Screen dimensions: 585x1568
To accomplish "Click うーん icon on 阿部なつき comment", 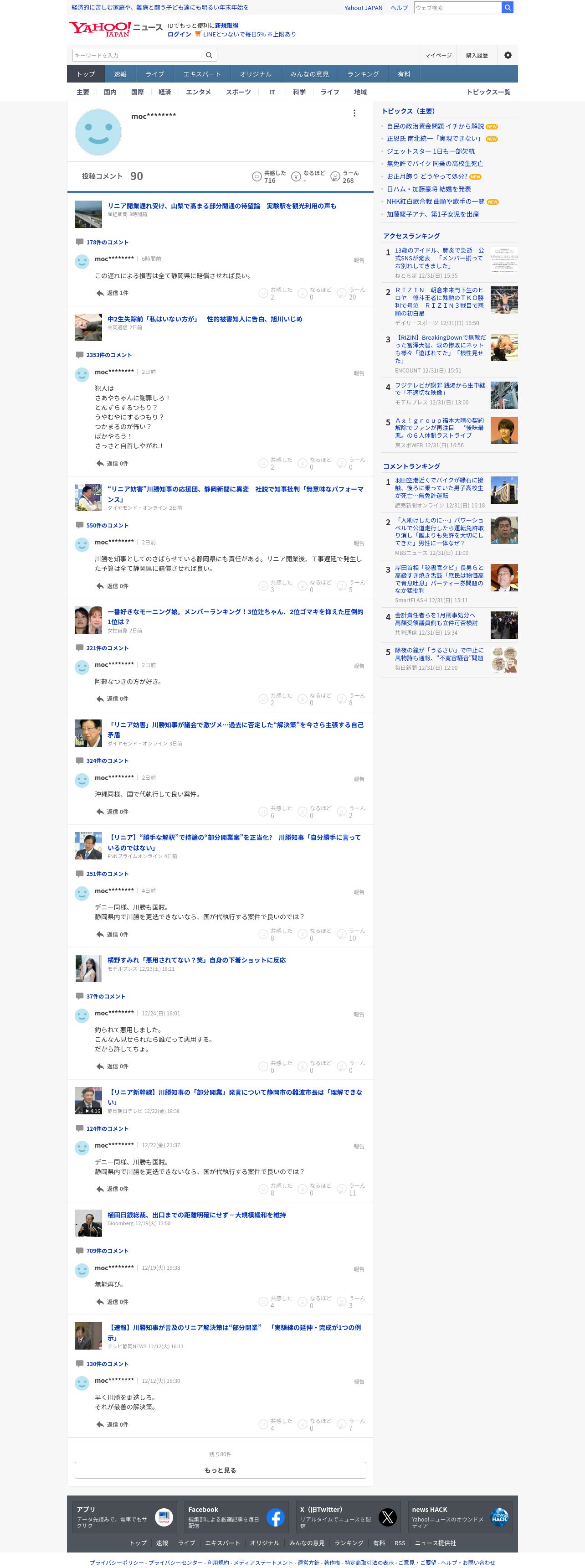I will pyautogui.click(x=342, y=699).
